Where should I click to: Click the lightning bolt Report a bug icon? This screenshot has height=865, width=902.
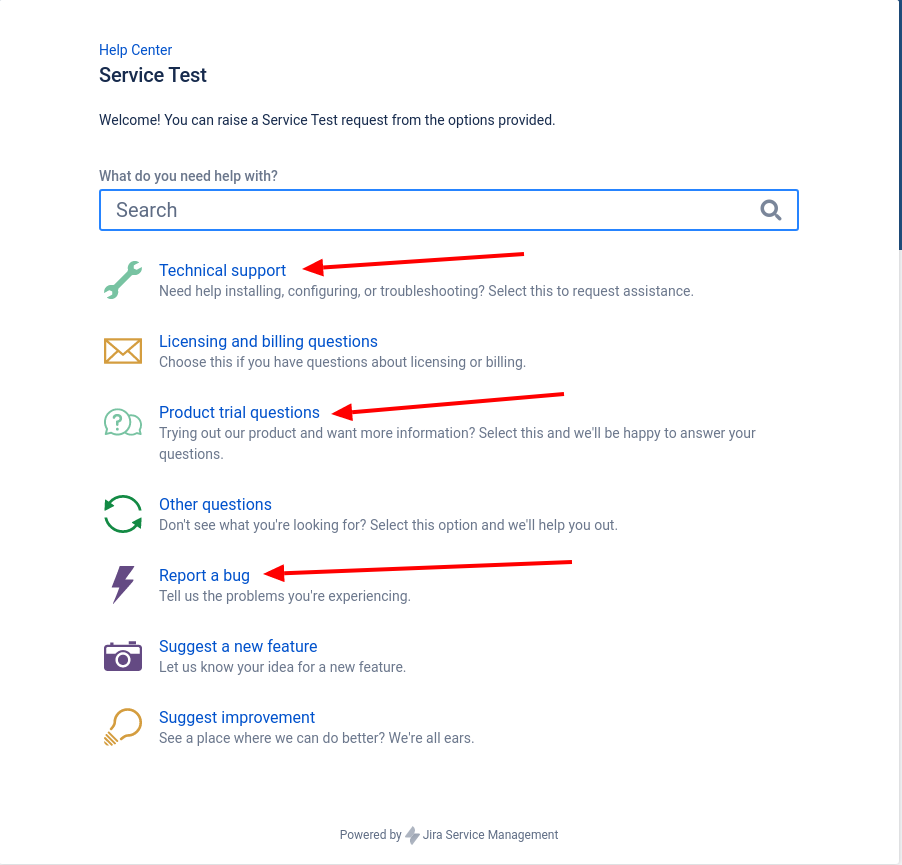click(123, 585)
